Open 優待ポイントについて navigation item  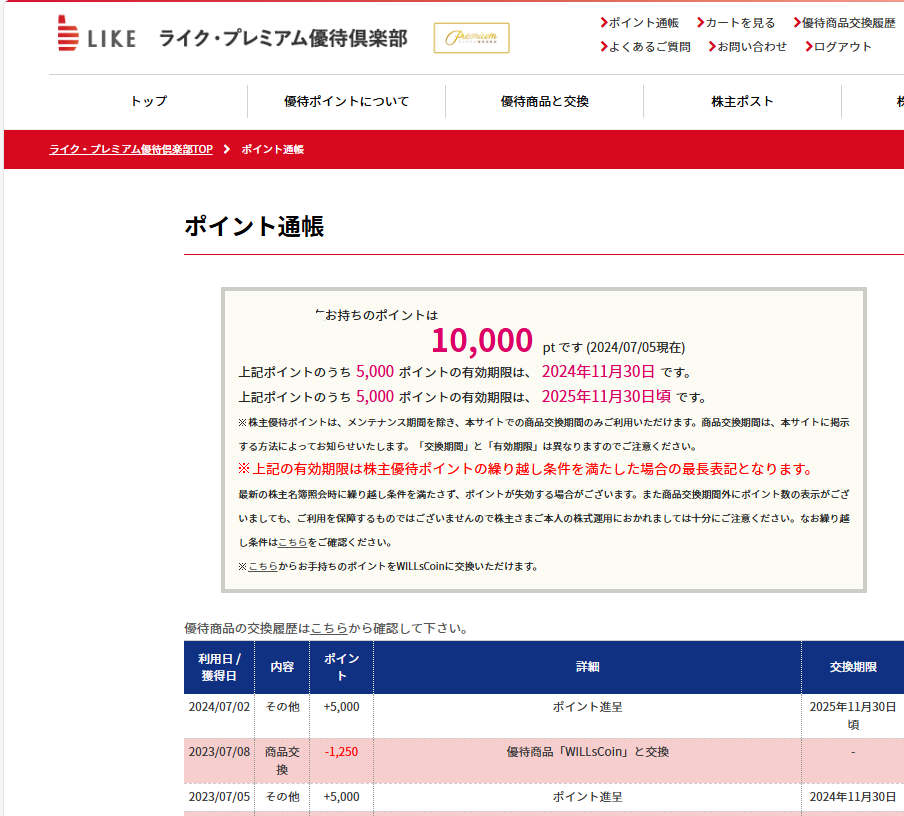pyautogui.click(x=346, y=101)
